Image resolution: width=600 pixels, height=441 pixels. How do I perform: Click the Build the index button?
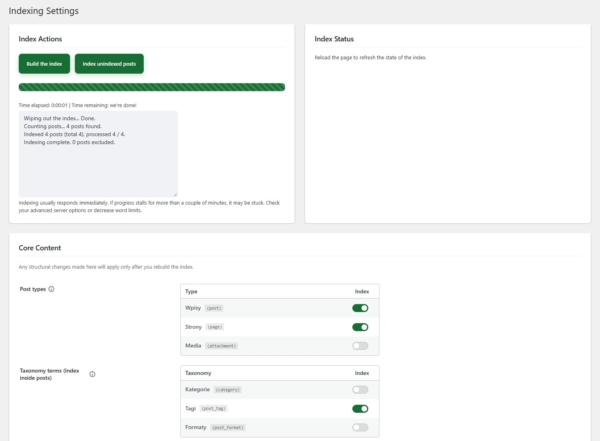pos(44,64)
